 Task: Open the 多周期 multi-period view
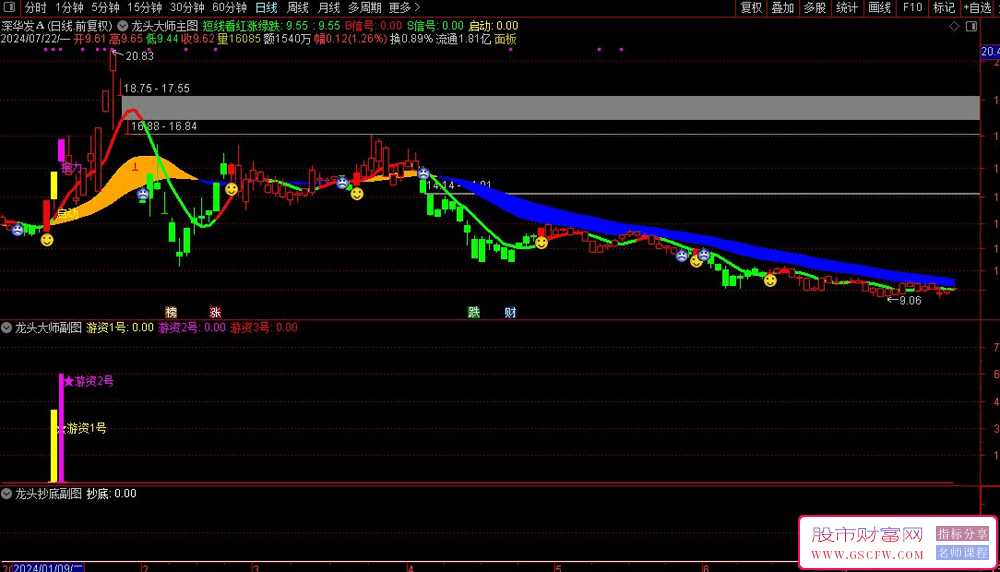(x=364, y=8)
